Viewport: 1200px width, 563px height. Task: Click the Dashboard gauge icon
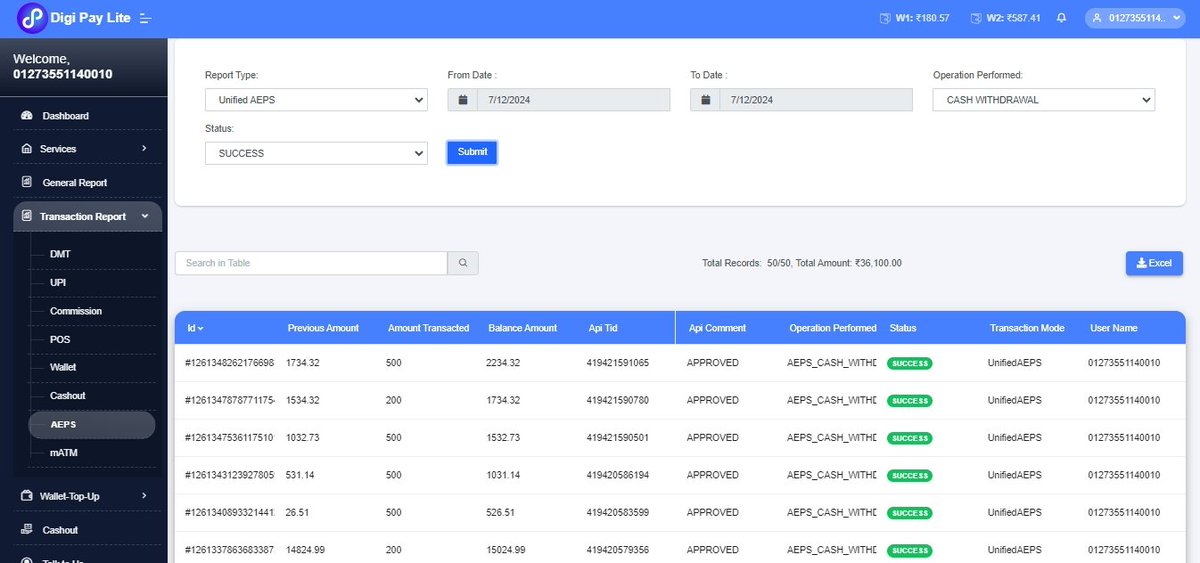point(27,116)
